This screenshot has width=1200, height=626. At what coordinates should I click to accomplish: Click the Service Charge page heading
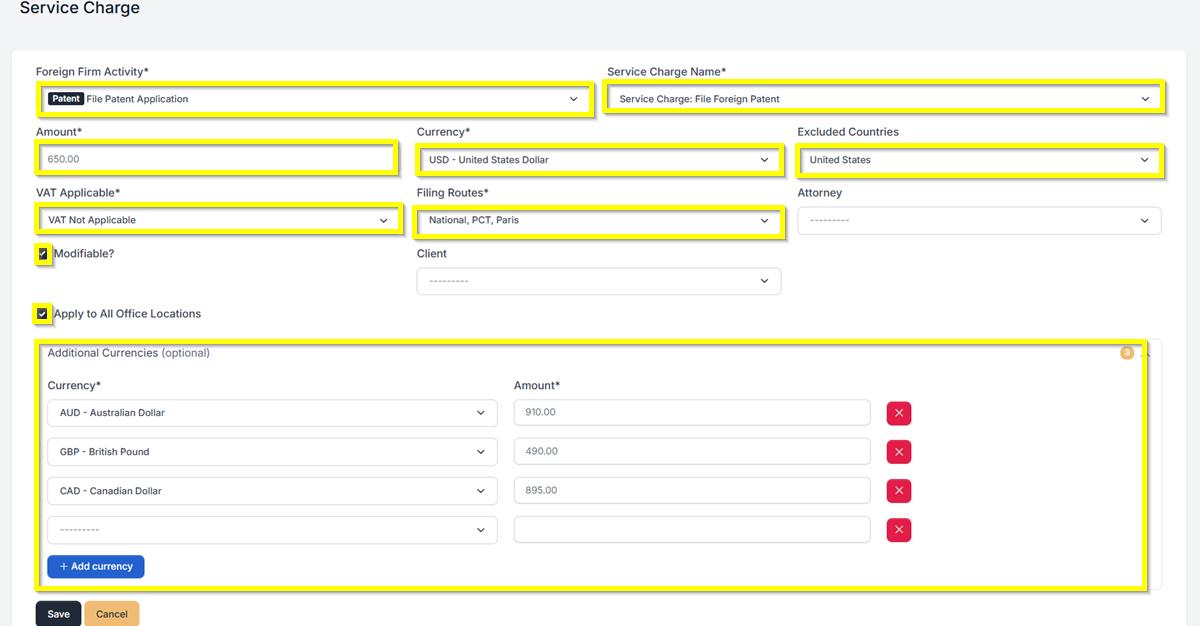pyautogui.click(x=80, y=9)
